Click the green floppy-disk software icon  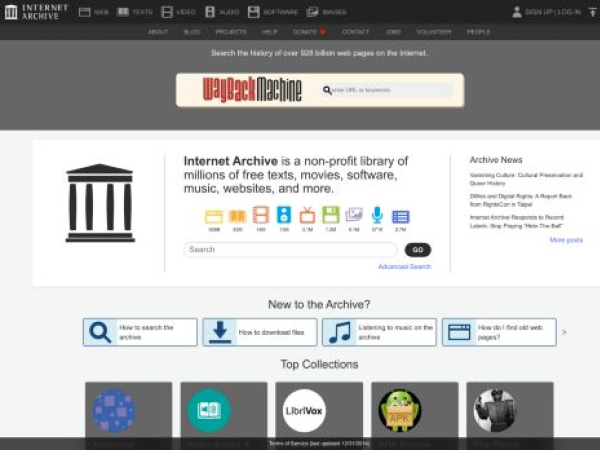tap(331, 215)
